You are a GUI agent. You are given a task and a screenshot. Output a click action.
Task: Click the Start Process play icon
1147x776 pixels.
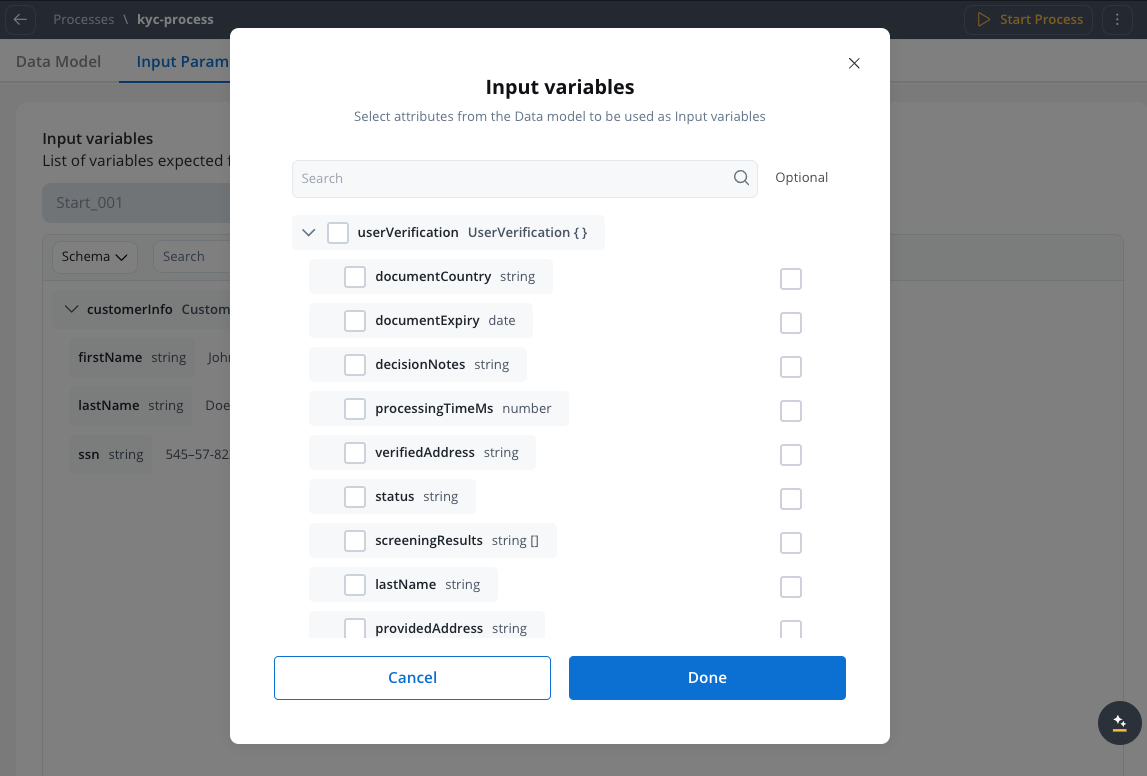tap(984, 19)
